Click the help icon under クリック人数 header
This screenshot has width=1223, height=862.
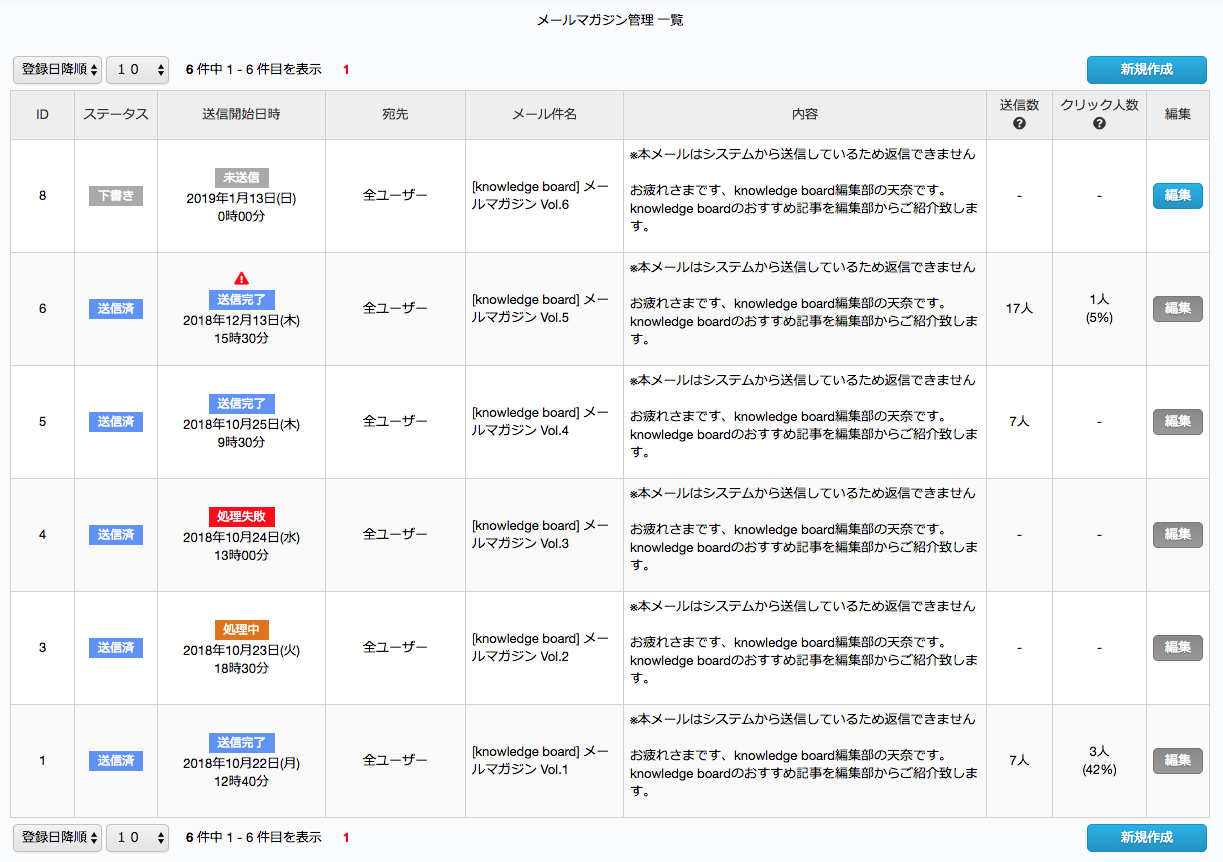coord(1099,124)
